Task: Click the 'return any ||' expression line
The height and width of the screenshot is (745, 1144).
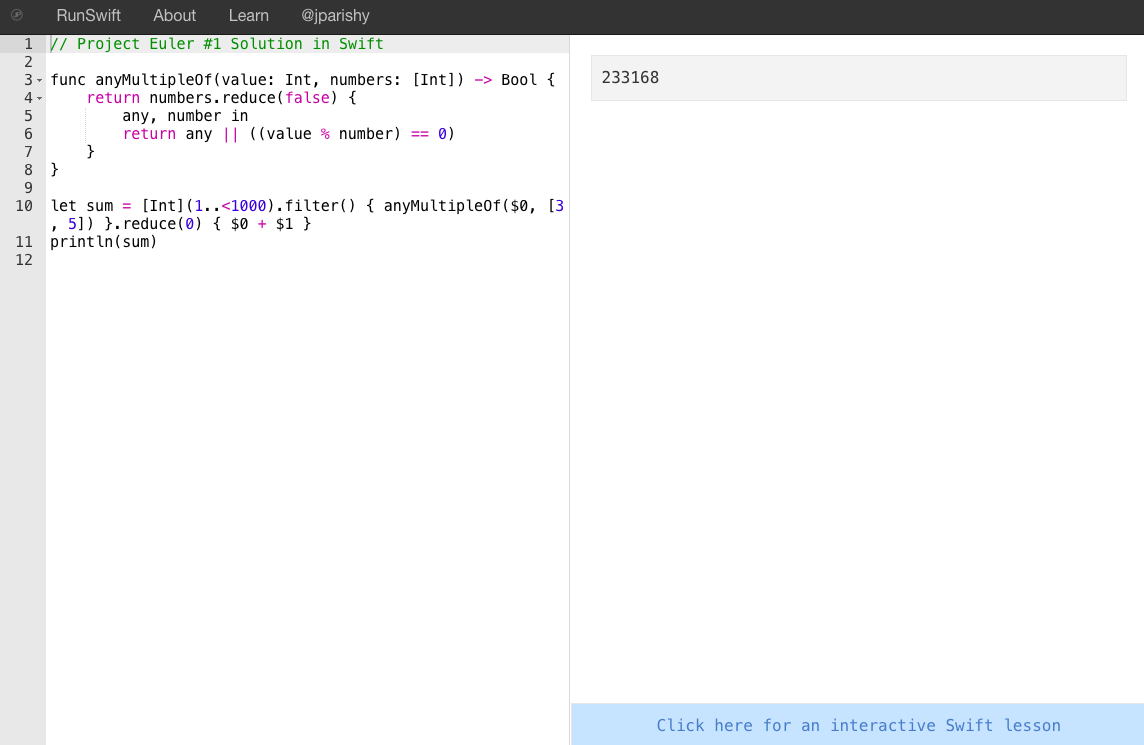Action: pyautogui.click(x=289, y=134)
